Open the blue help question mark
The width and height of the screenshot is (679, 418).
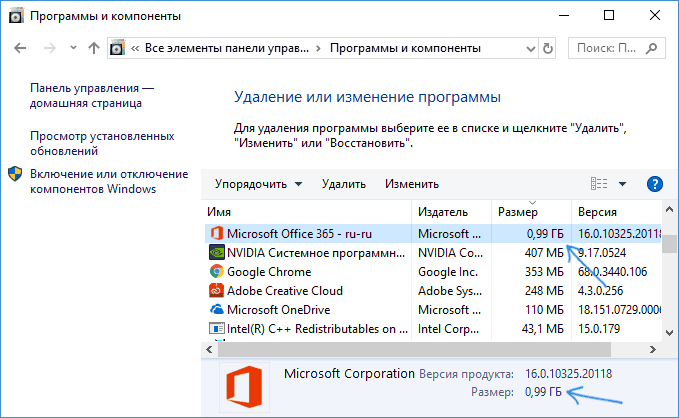point(654,184)
